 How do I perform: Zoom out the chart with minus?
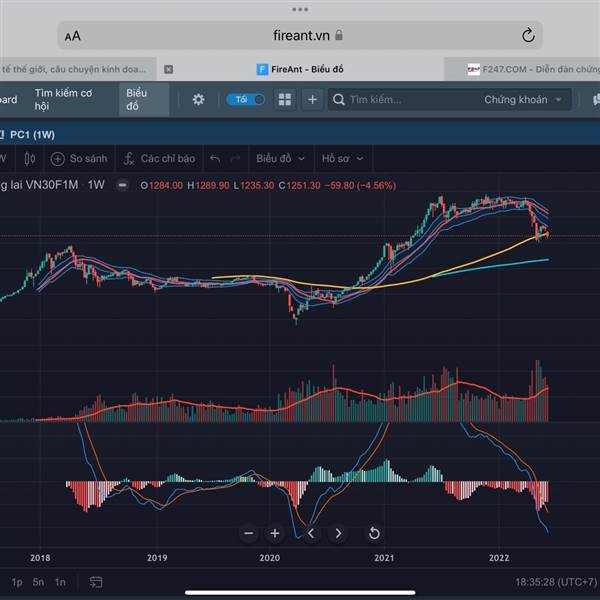[249, 533]
